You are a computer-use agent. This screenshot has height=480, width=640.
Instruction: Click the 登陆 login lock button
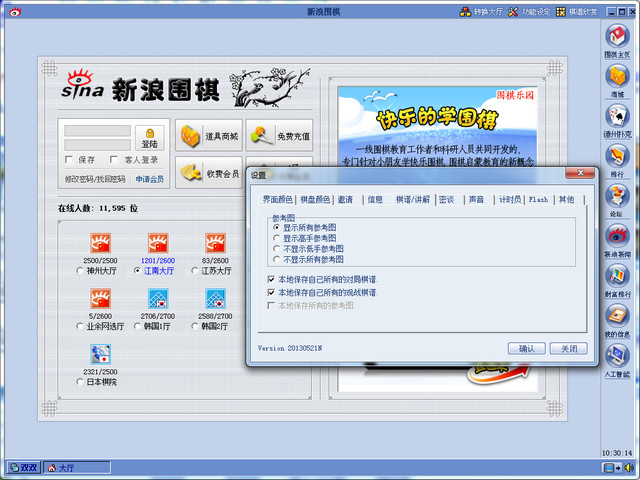[150, 138]
